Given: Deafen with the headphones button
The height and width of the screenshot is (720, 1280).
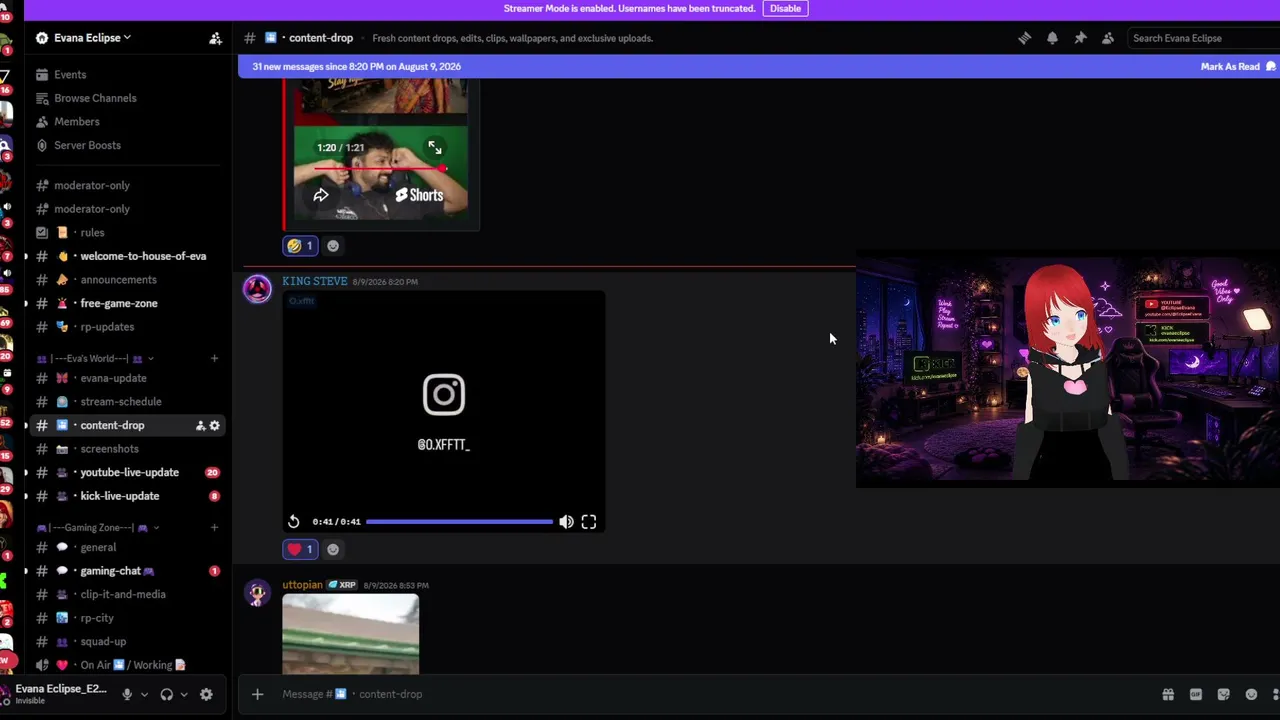Looking at the screenshot, I should pyautogui.click(x=166, y=694).
